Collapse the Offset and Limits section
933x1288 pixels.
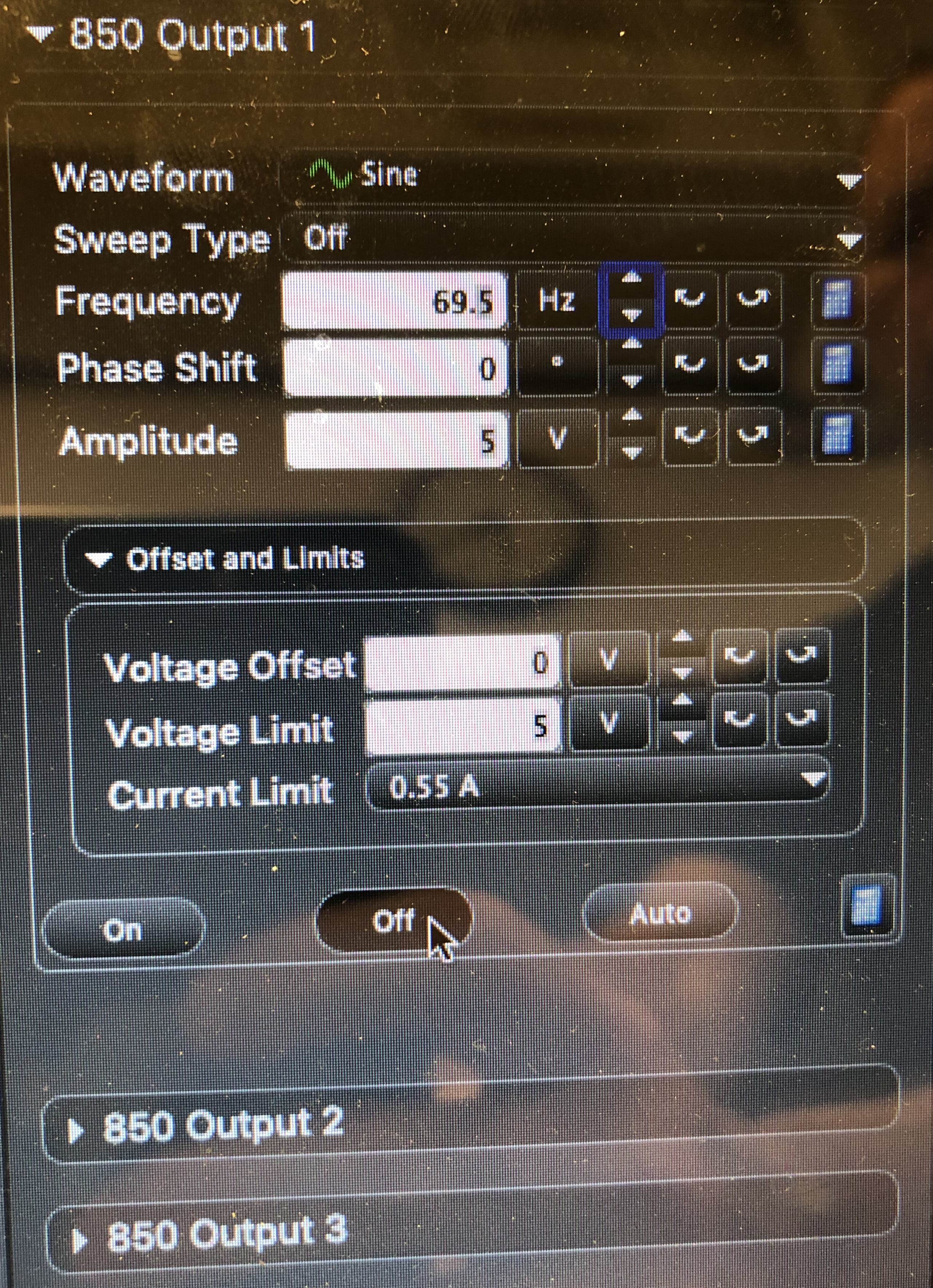coord(99,559)
